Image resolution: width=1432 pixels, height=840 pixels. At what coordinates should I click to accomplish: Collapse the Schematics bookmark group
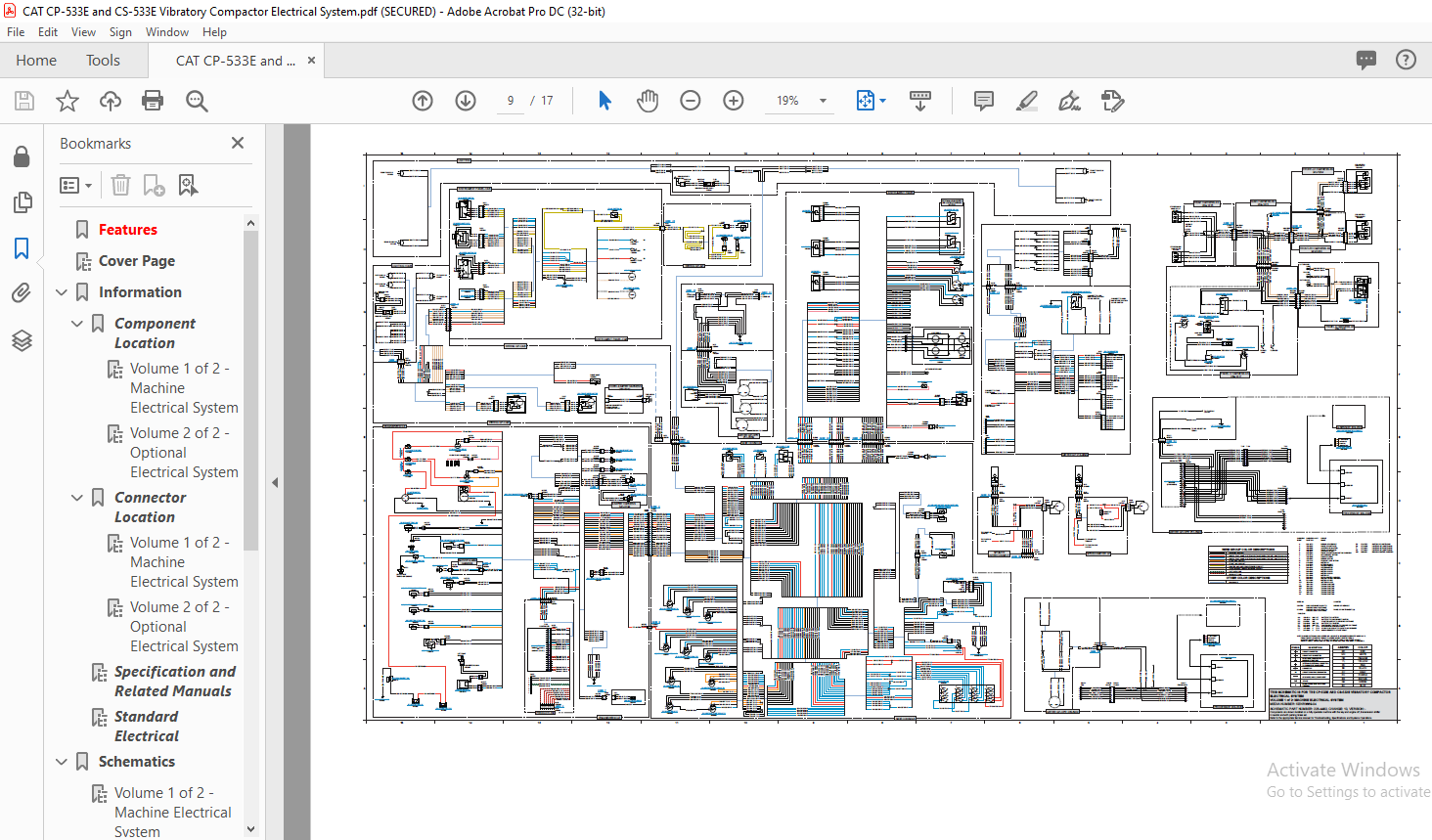pos(62,762)
